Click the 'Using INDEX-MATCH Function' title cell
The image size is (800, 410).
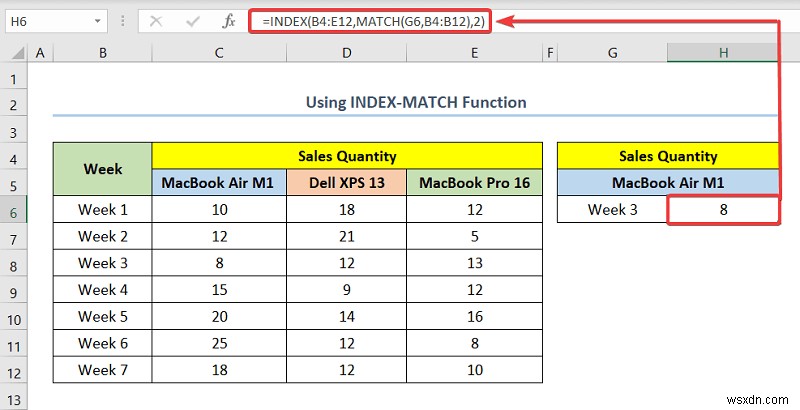[416, 102]
